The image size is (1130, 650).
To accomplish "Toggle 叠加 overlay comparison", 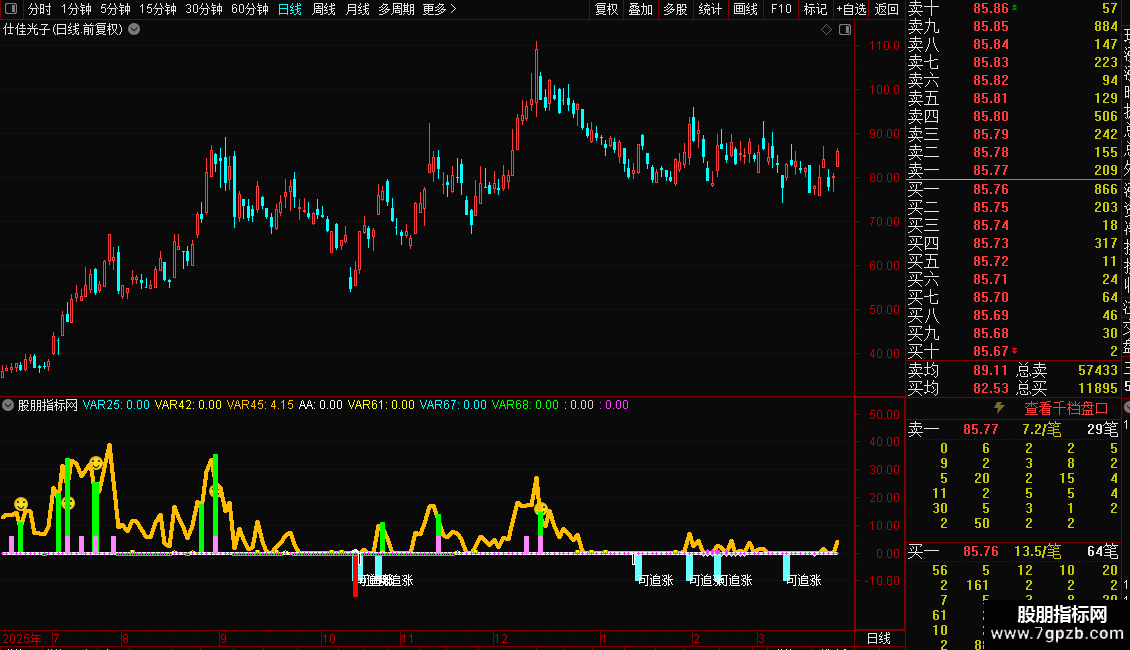I will (640, 9).
